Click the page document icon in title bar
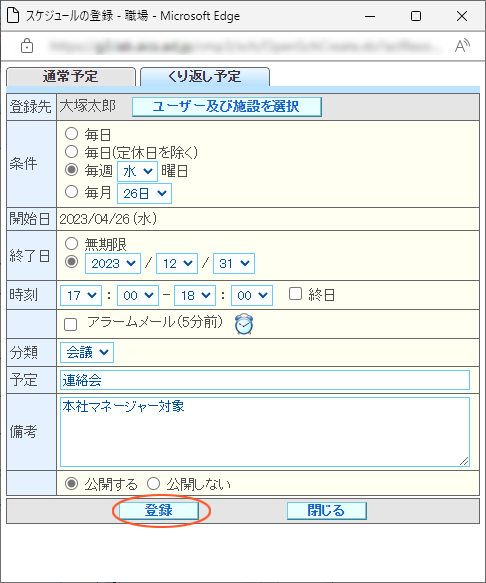 coord(13,16)
